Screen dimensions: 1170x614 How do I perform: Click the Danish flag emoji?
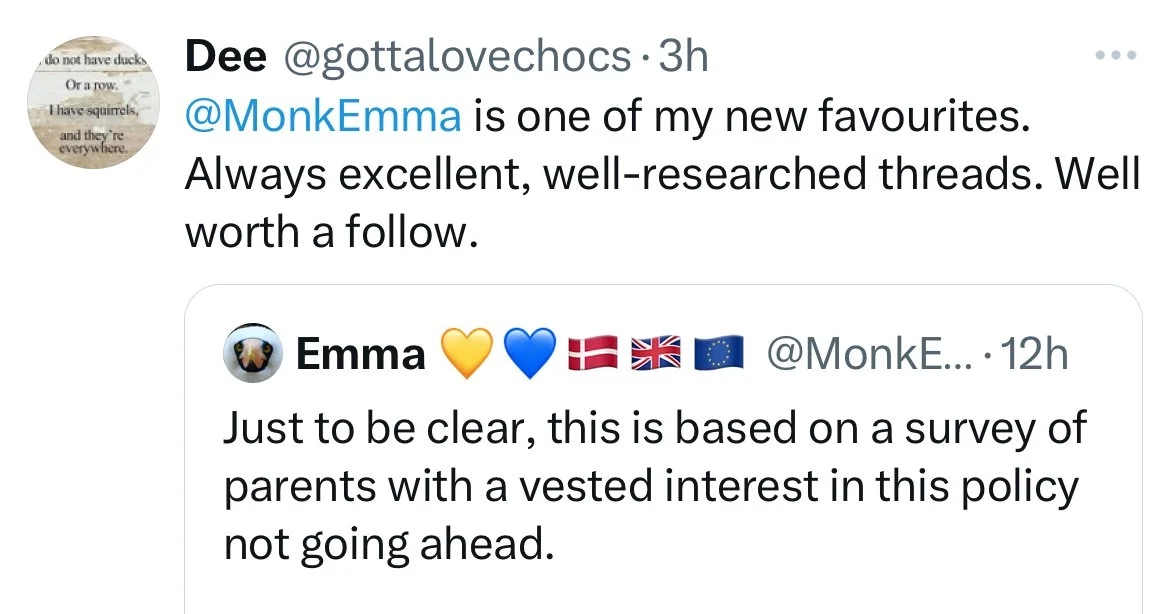(591, 355)
